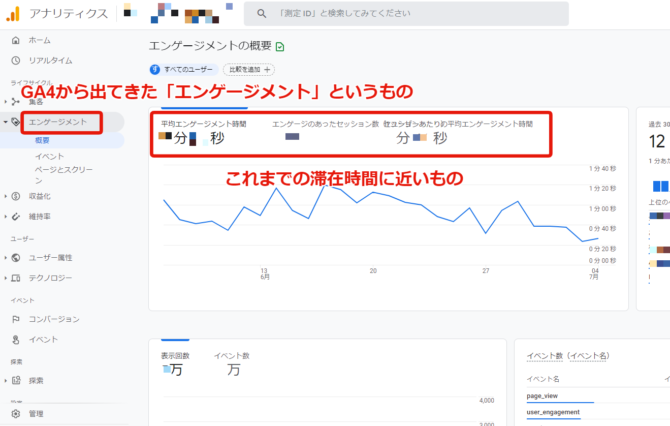Select イベント数 metric tab
The width and height of the screenshot is (670, 426).
click(232, 364)
